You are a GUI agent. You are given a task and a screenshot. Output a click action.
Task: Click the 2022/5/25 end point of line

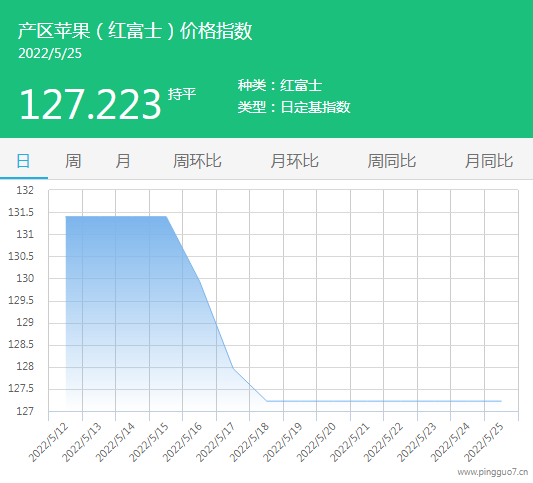501,401
